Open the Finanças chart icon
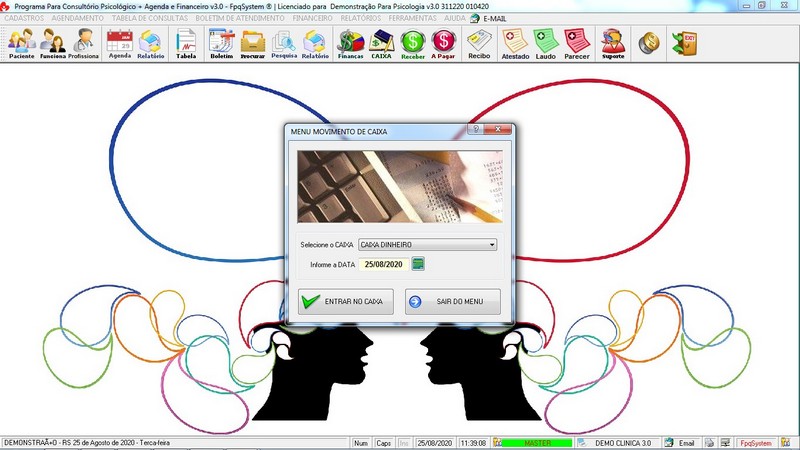Image resolution: width=800 pixels, height=450 pixels. point(351,44)
